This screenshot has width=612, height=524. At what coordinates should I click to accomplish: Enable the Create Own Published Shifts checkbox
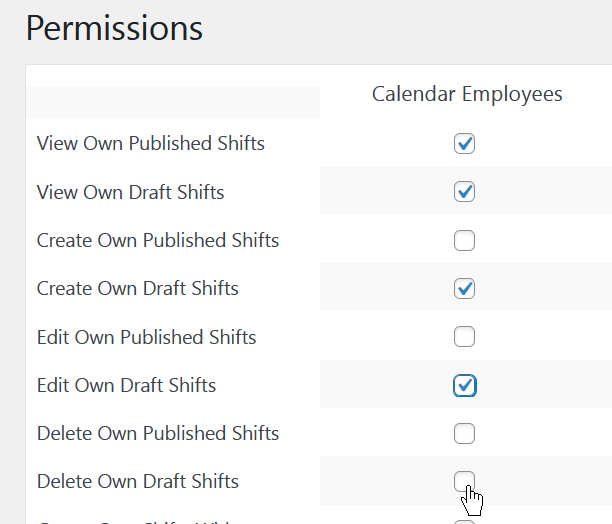[x=464, y=240]
